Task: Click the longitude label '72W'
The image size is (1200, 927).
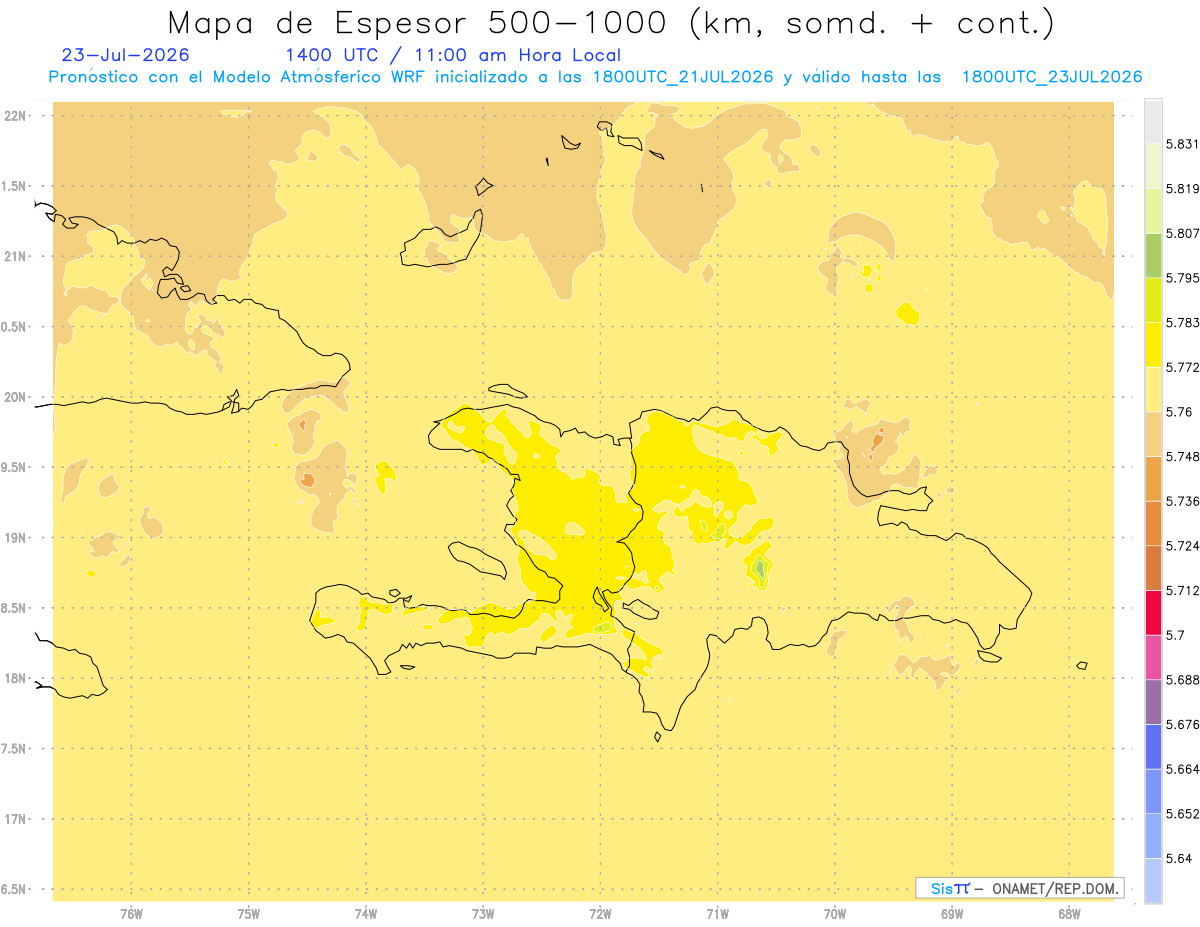Action: point(600,914)
